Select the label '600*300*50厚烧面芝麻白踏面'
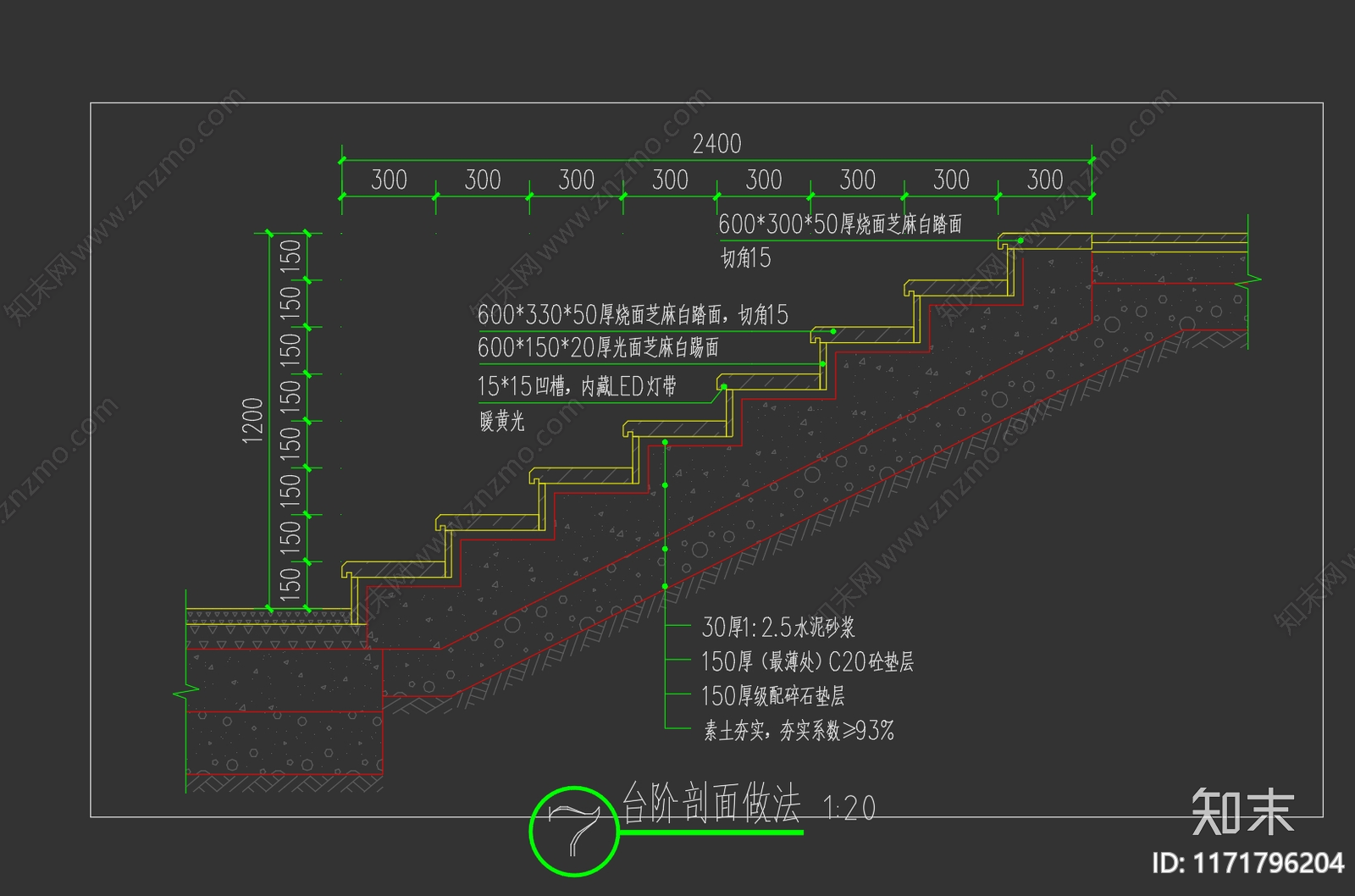Viewport: 1355px width, 896px height. 840,224
